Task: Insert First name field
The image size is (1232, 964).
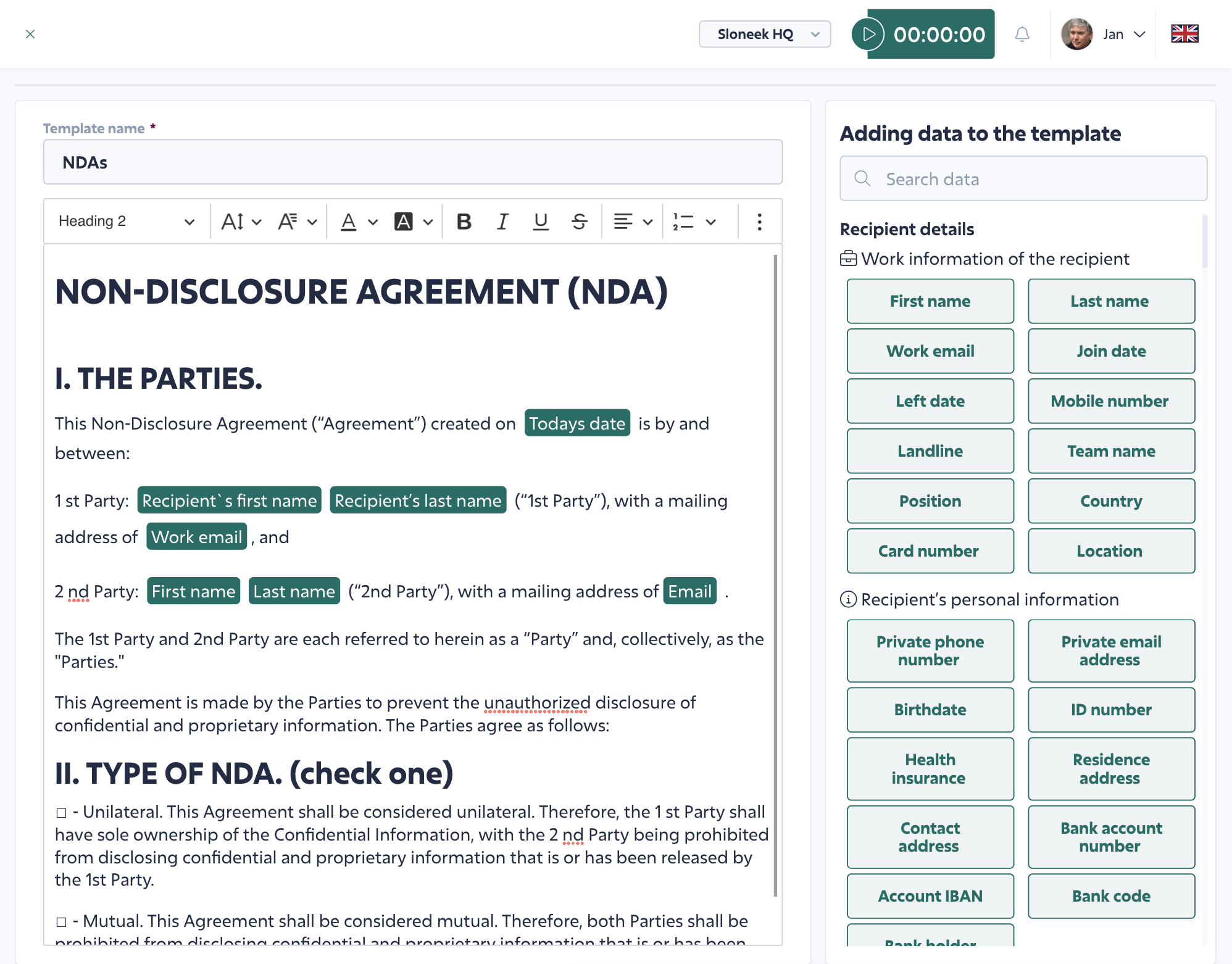Action: (930, 301)
